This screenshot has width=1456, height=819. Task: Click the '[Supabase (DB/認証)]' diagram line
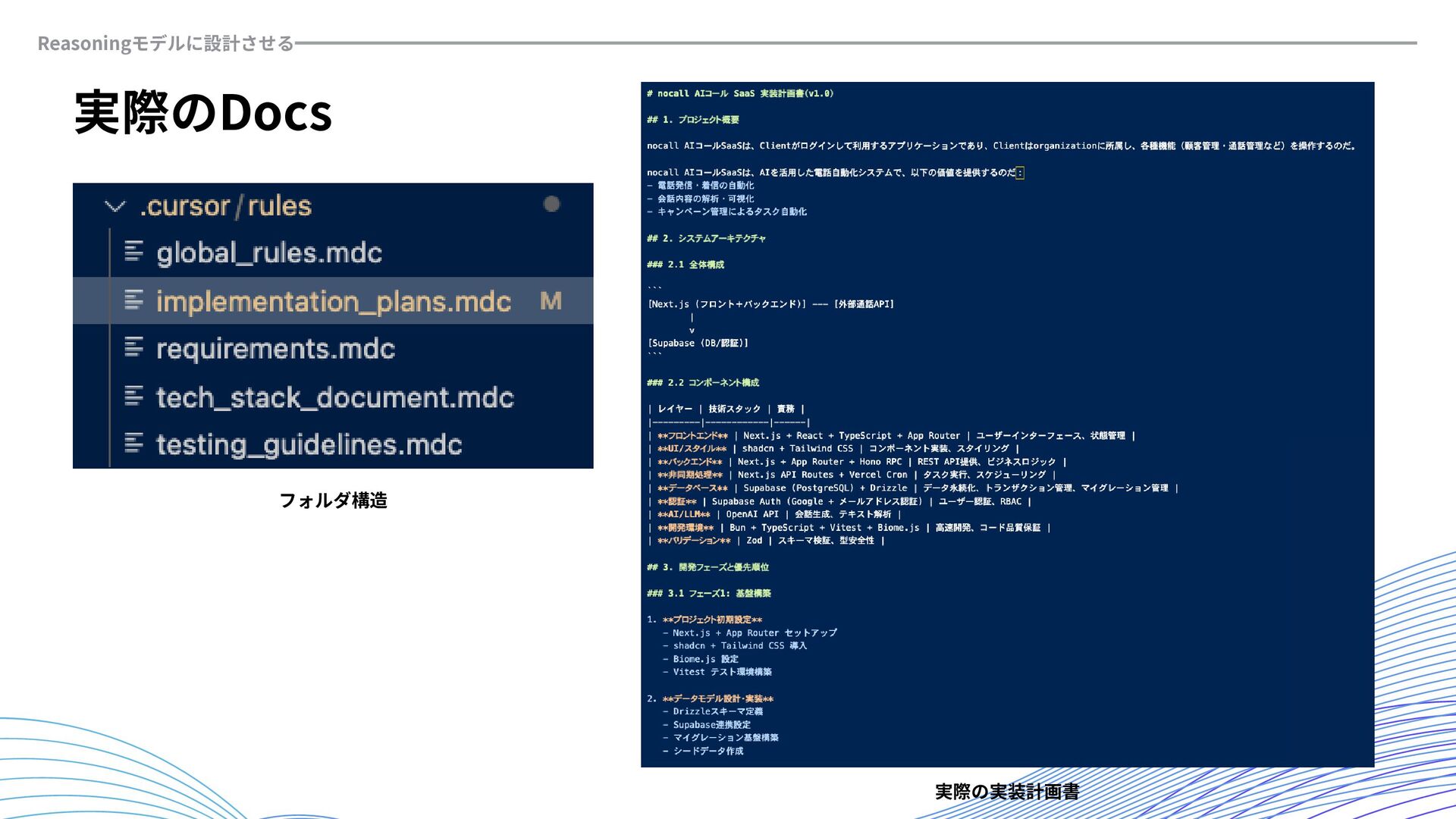(698, 344)
